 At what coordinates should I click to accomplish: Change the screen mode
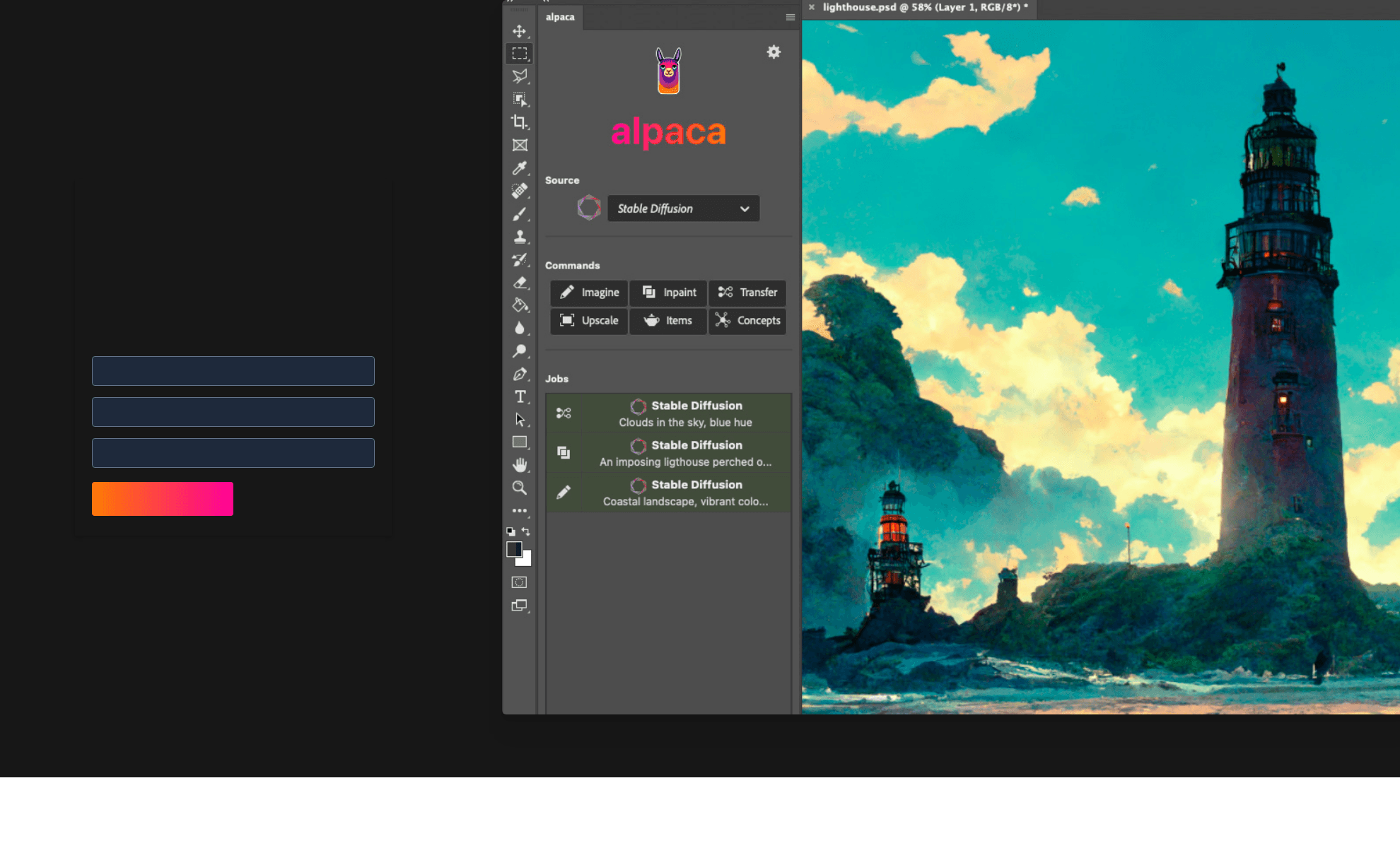click(x=519, y=606)
